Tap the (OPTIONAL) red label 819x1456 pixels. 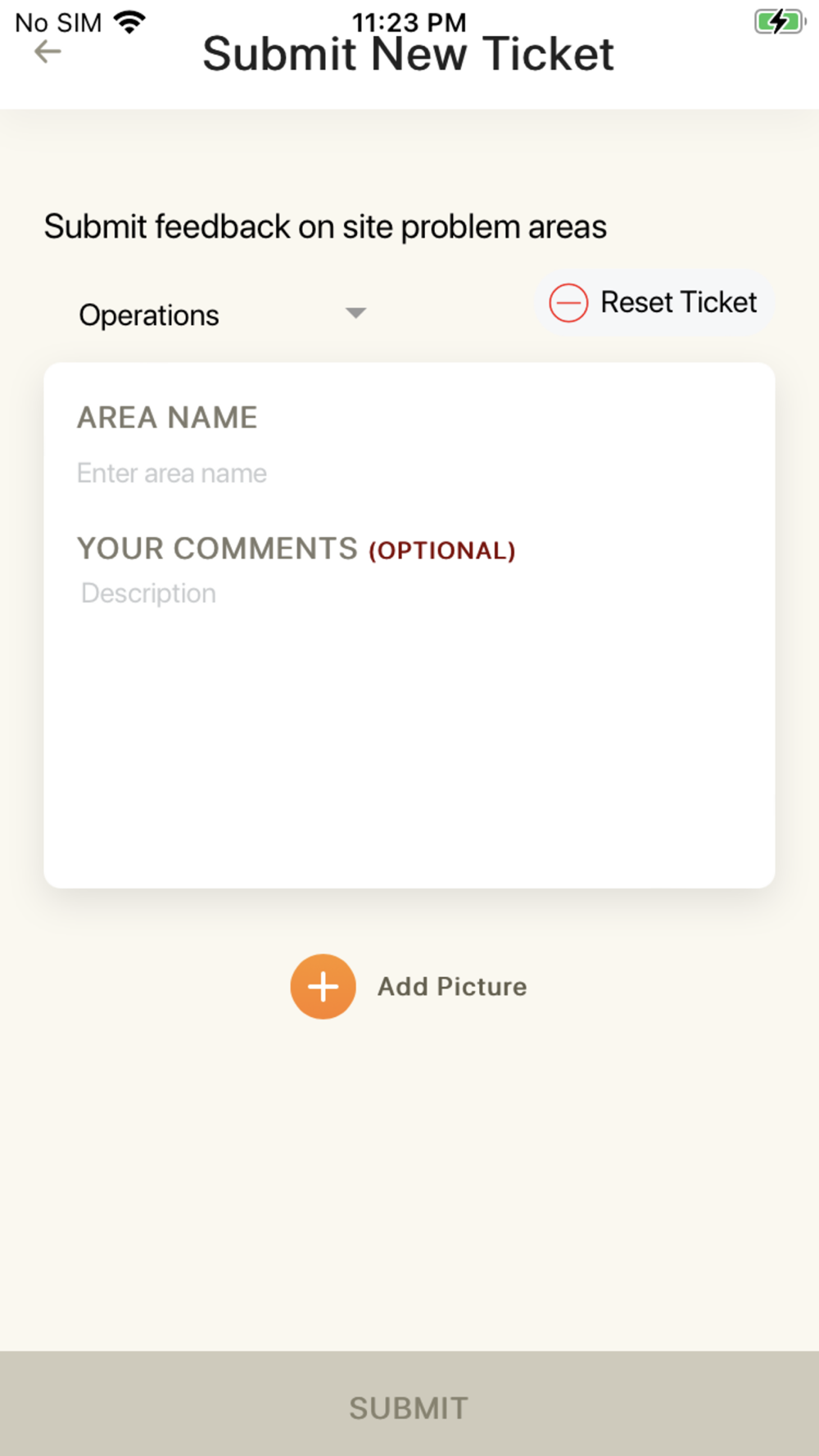click(x=442, y=550)
